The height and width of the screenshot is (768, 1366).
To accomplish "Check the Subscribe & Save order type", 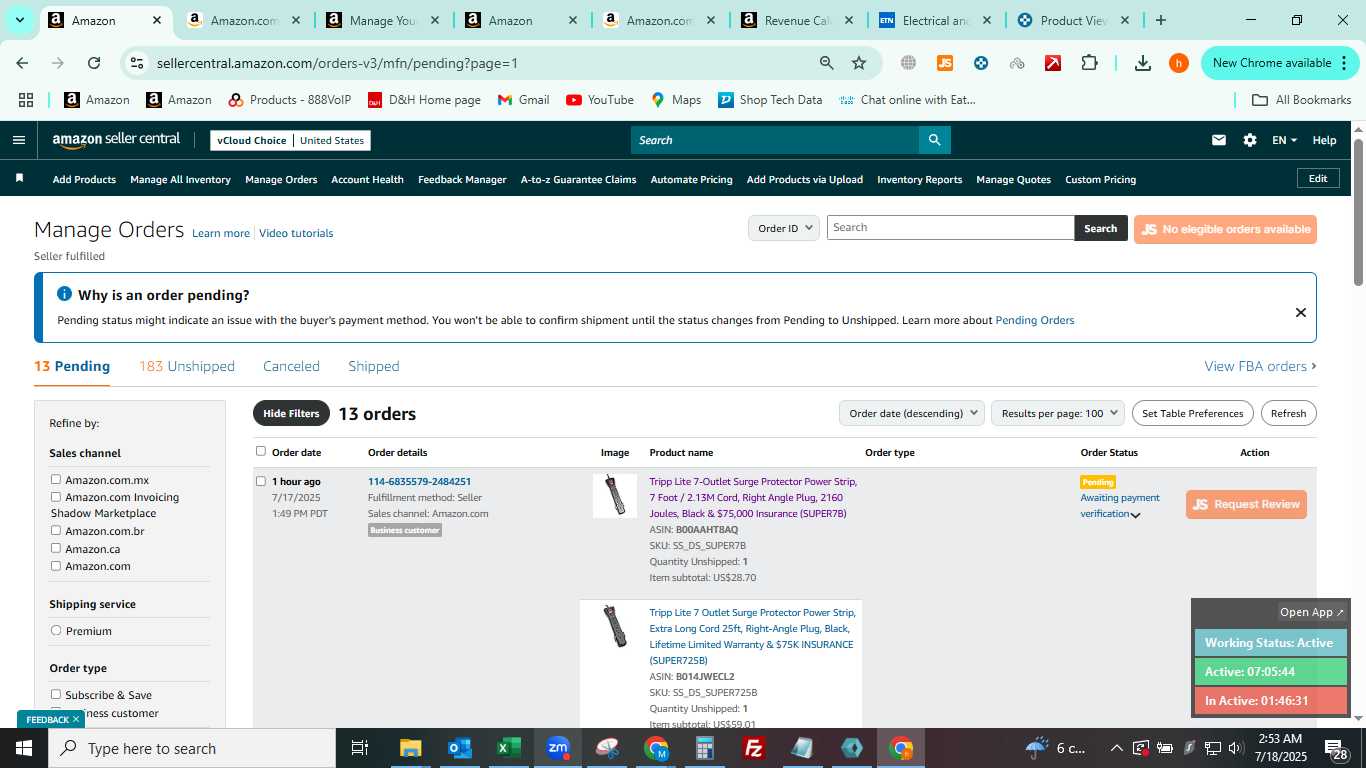I will 56,694.
